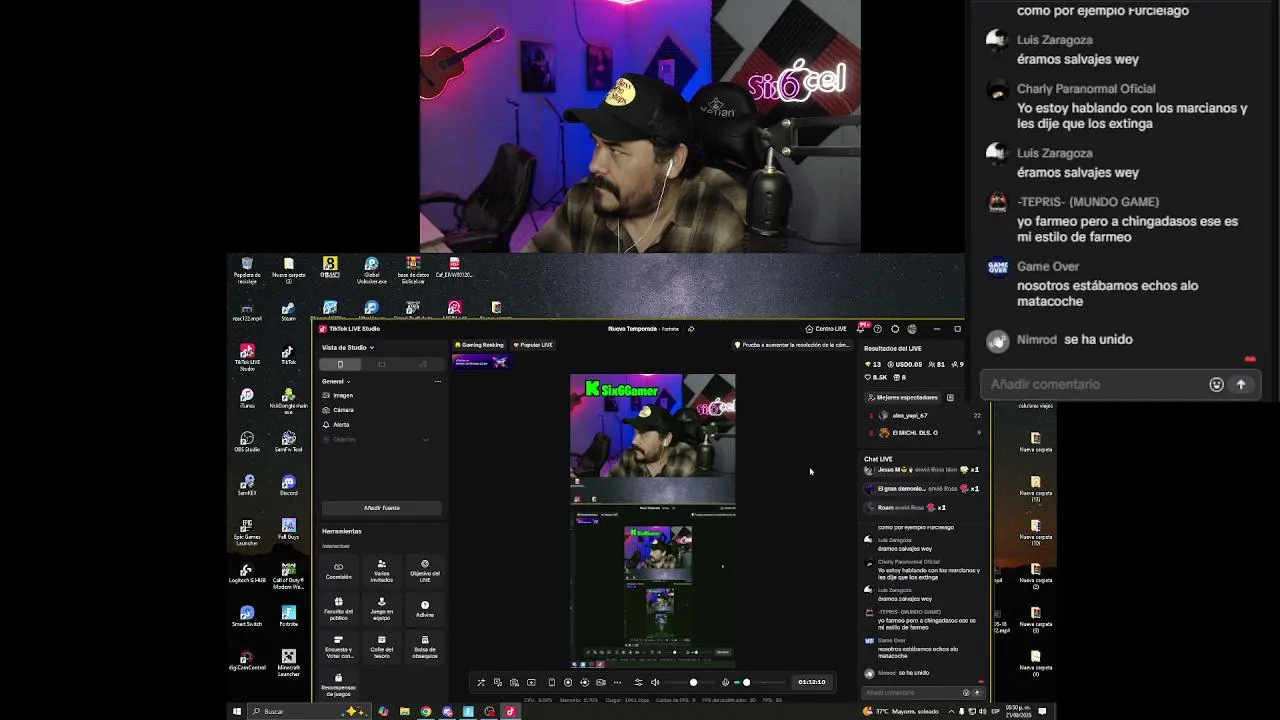Send comment with overlay arrow button
1280x720 pixels.
tap(1241, 384)
